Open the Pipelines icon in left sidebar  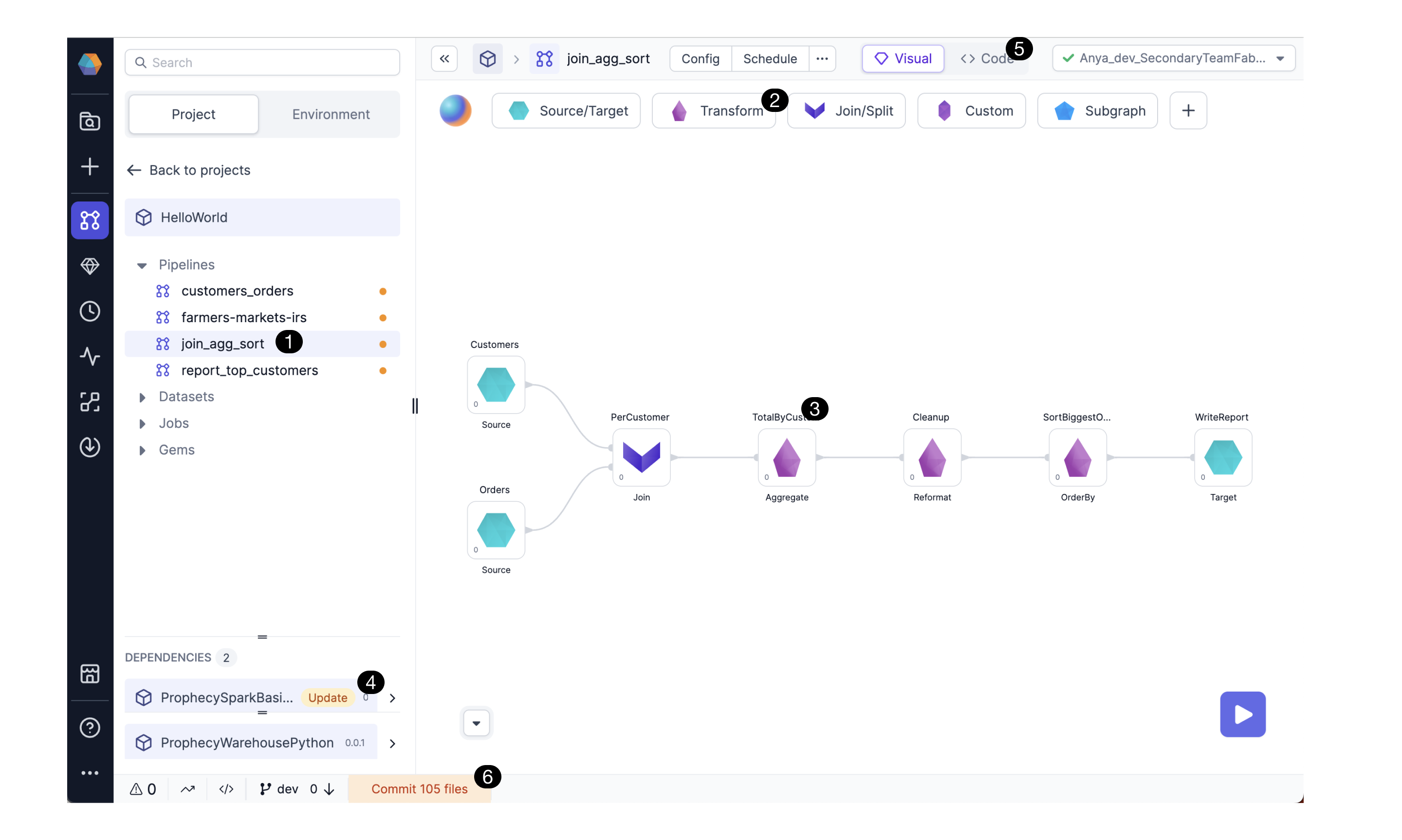[x=90, y=220]
